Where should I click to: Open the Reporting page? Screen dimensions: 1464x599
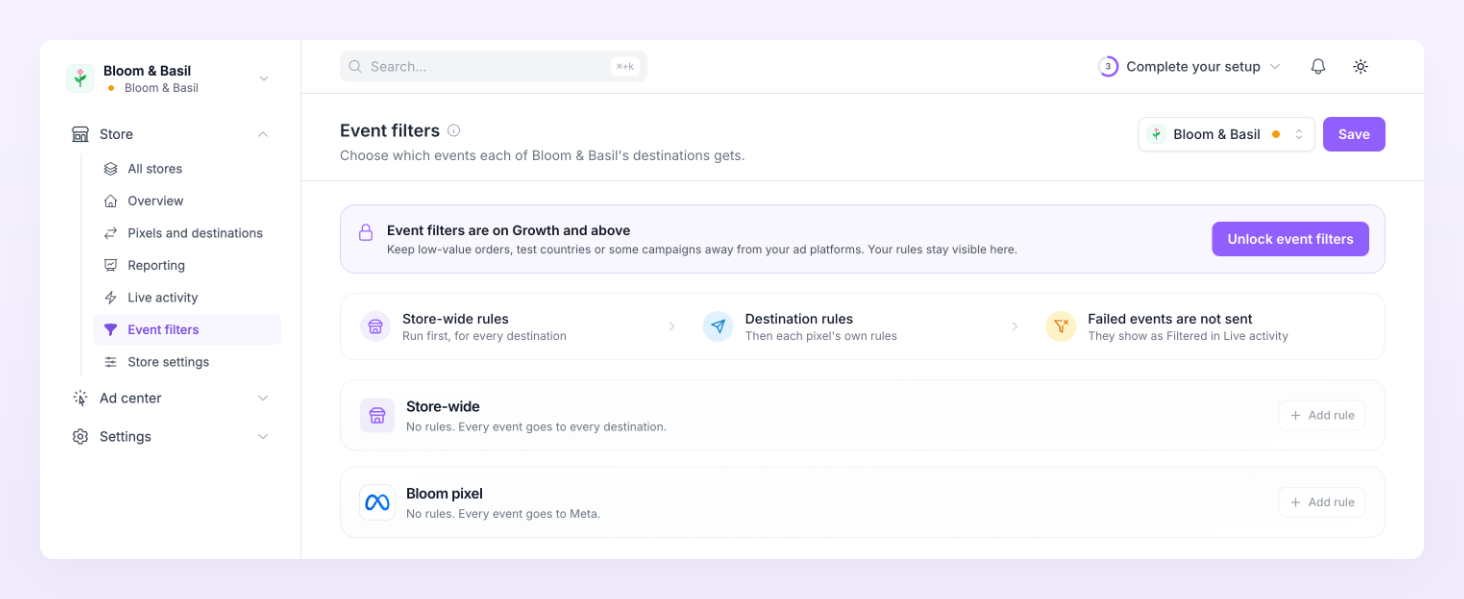[187, 265]
